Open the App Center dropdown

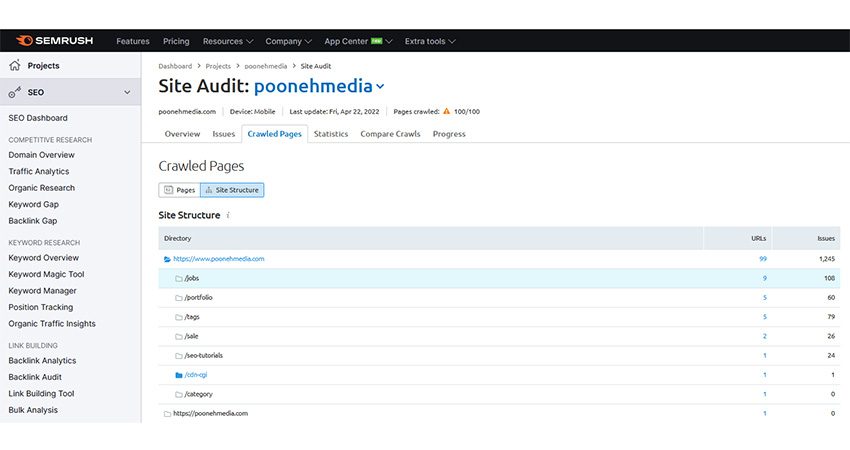358,41
